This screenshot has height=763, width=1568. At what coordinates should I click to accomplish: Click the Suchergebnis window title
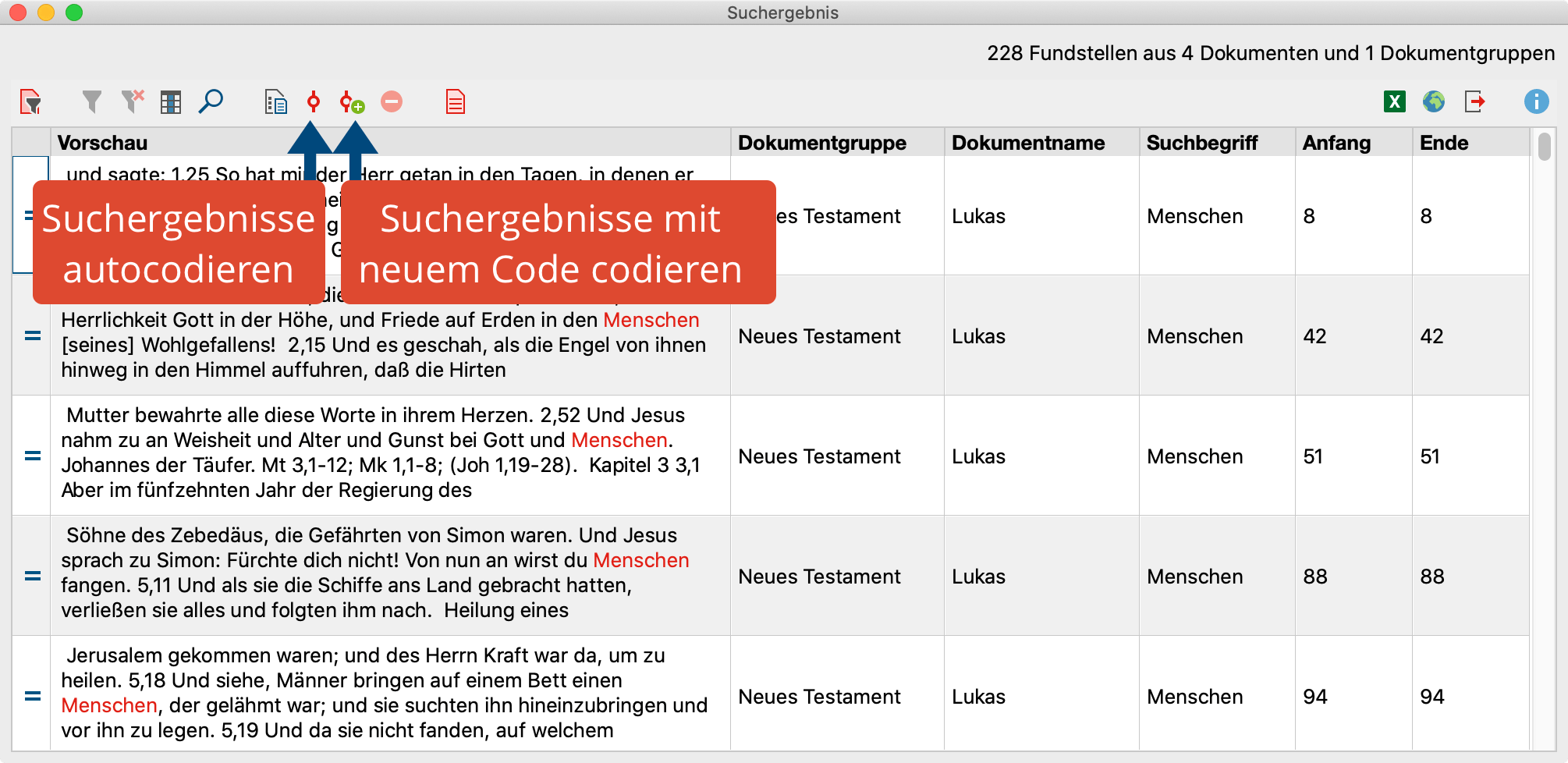click(782, 12)
